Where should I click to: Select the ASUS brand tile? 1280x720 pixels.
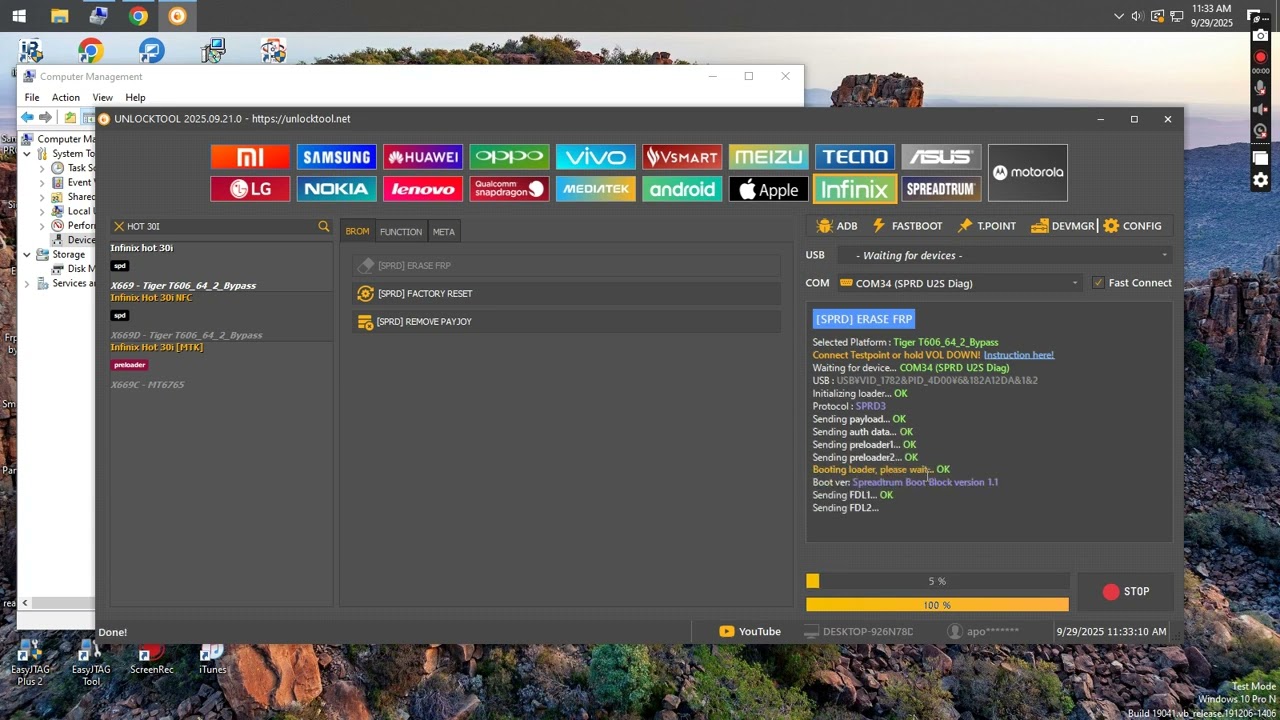point(941,157)
